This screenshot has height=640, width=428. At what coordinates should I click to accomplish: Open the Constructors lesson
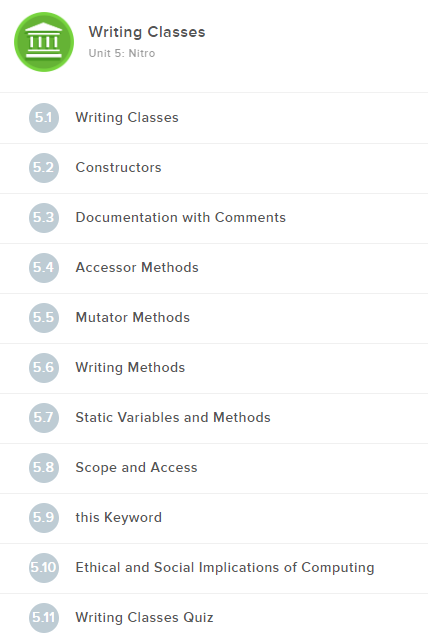pyautogui.click(x=214, y=168)
